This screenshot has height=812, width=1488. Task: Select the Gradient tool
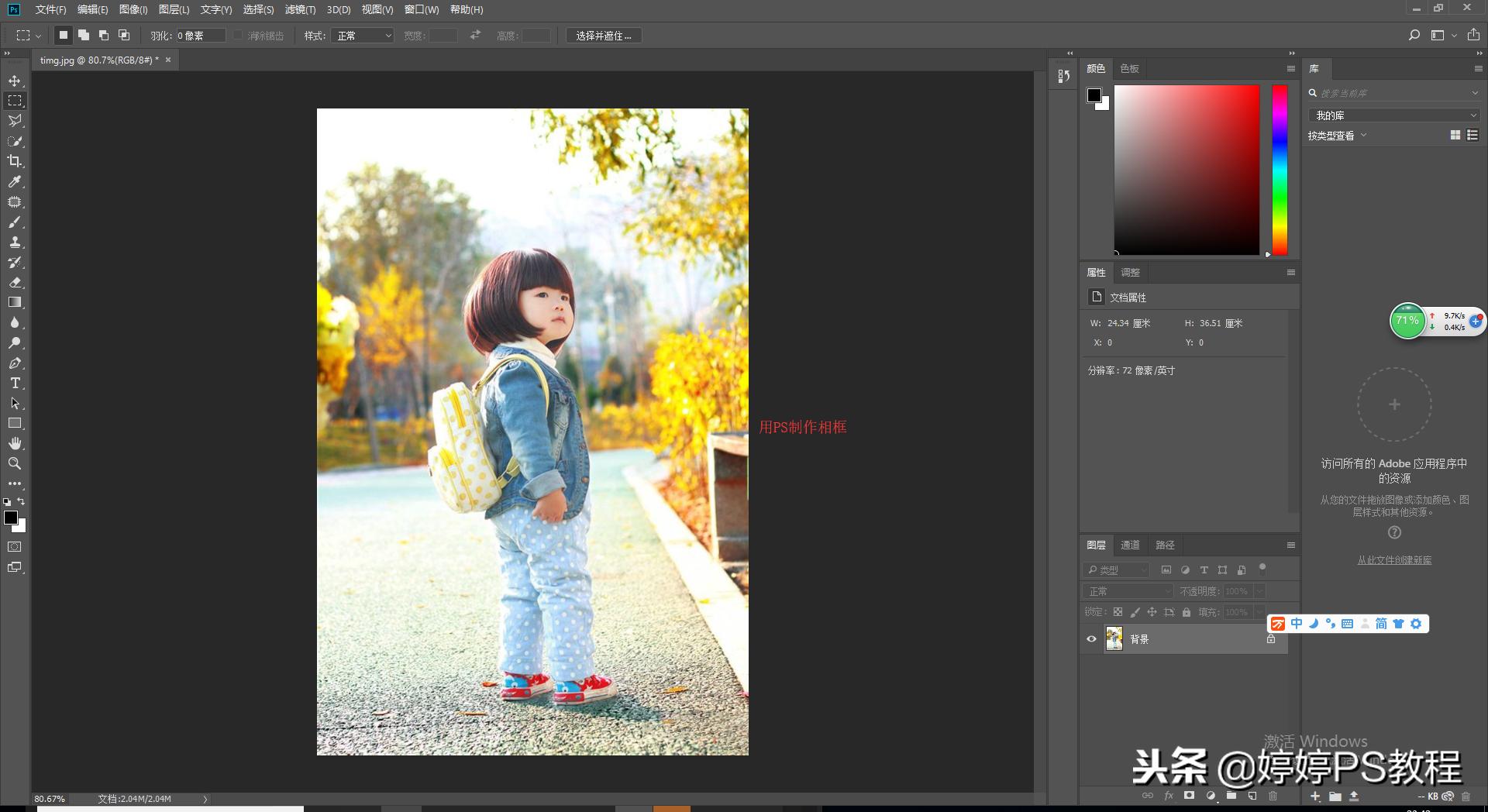pos(15,303)
